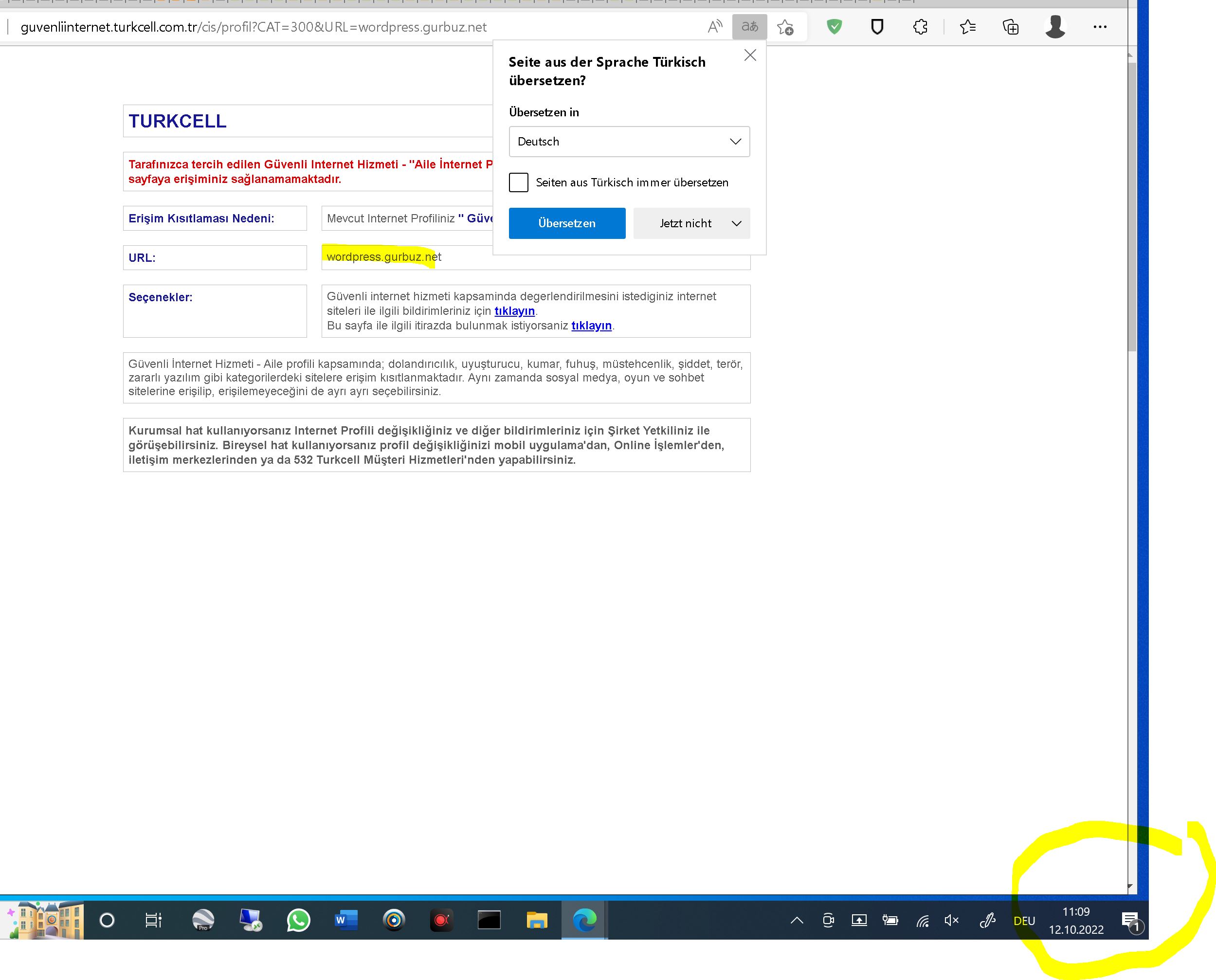Open the Deutsch language dropdown

click(x=629, y=142)
